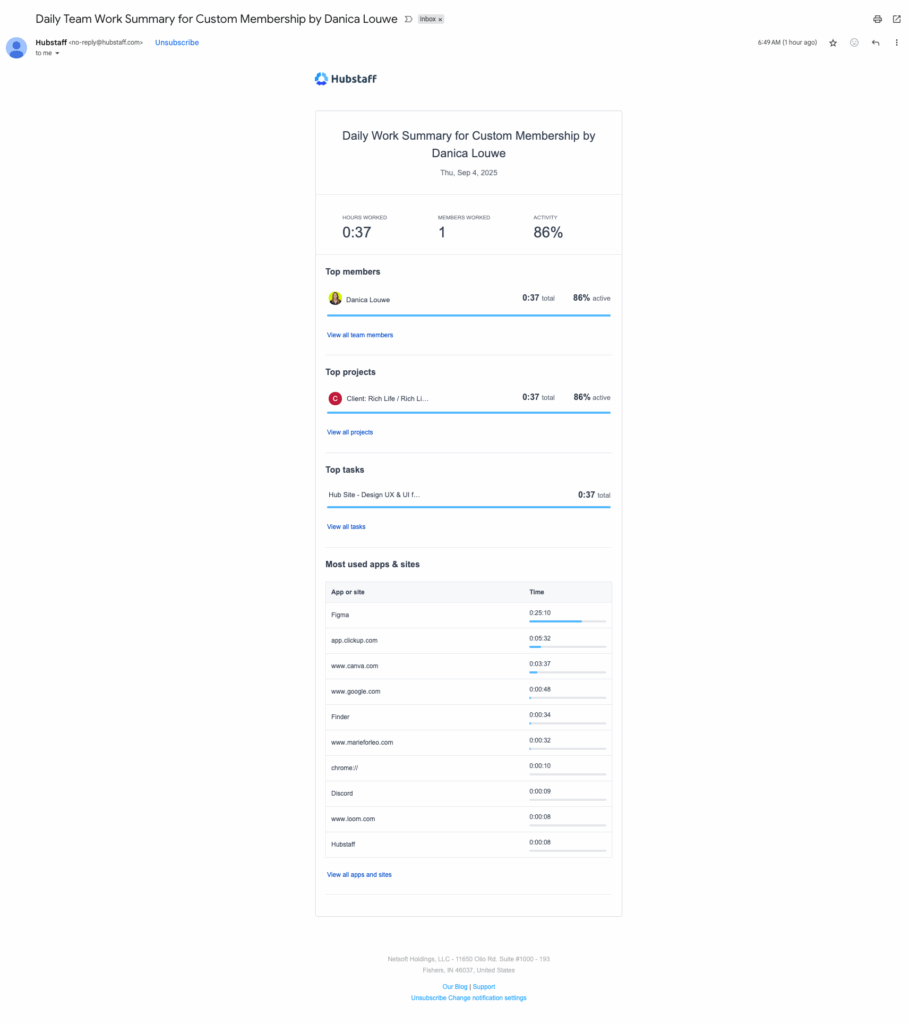Select the Figma row text

tap(340, 615)
